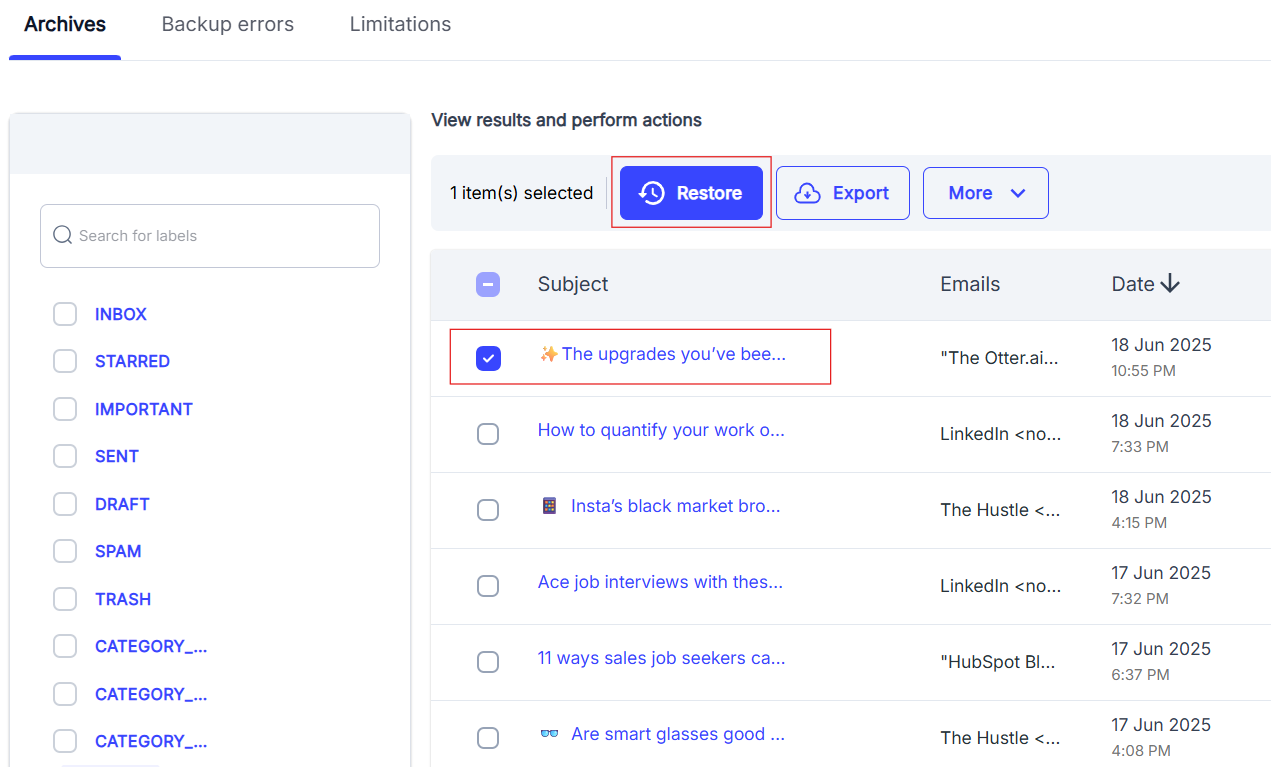
Task: Click the SENT label text
Action: pos(117,456)
